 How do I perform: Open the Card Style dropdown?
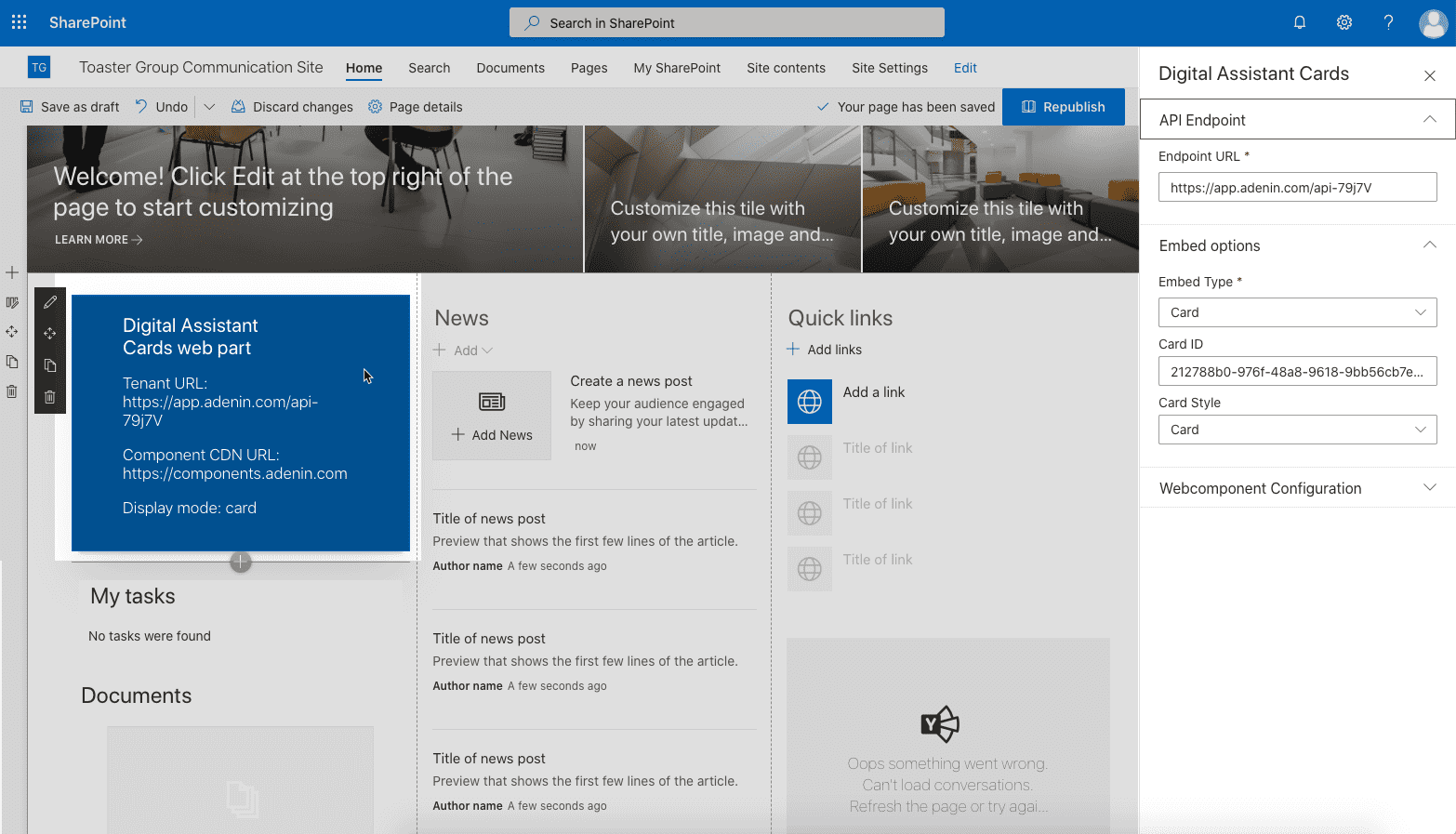coord(1298,430)
